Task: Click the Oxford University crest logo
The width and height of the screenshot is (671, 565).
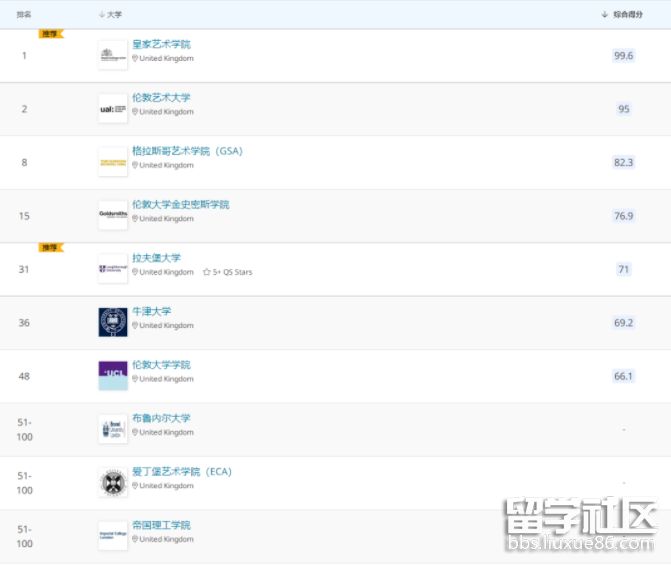Action: click(x=113, y=322)
